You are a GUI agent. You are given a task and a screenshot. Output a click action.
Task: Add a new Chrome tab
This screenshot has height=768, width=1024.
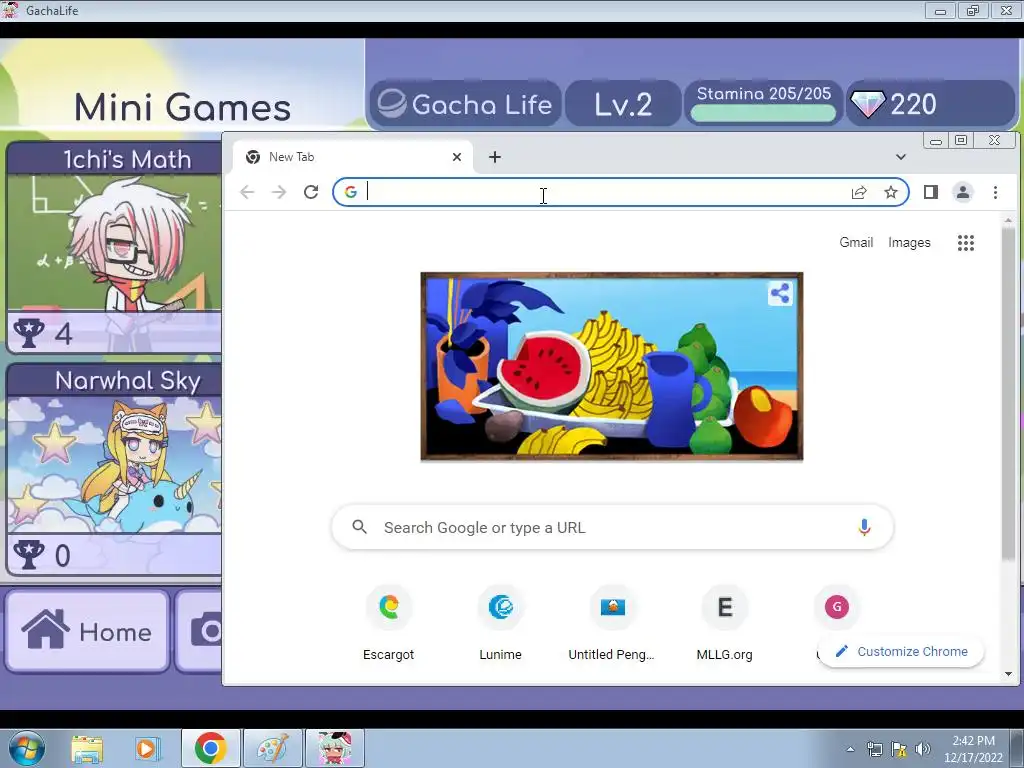tap(495, 157)
